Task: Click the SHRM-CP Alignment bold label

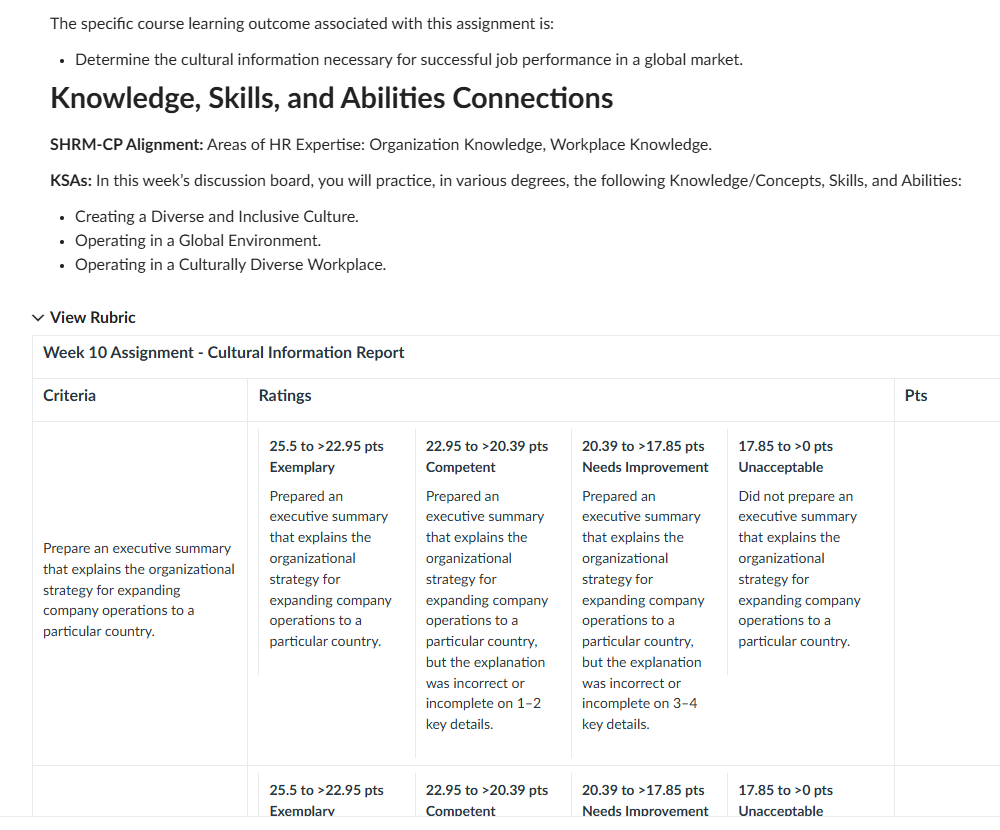Action: (127, 145)
